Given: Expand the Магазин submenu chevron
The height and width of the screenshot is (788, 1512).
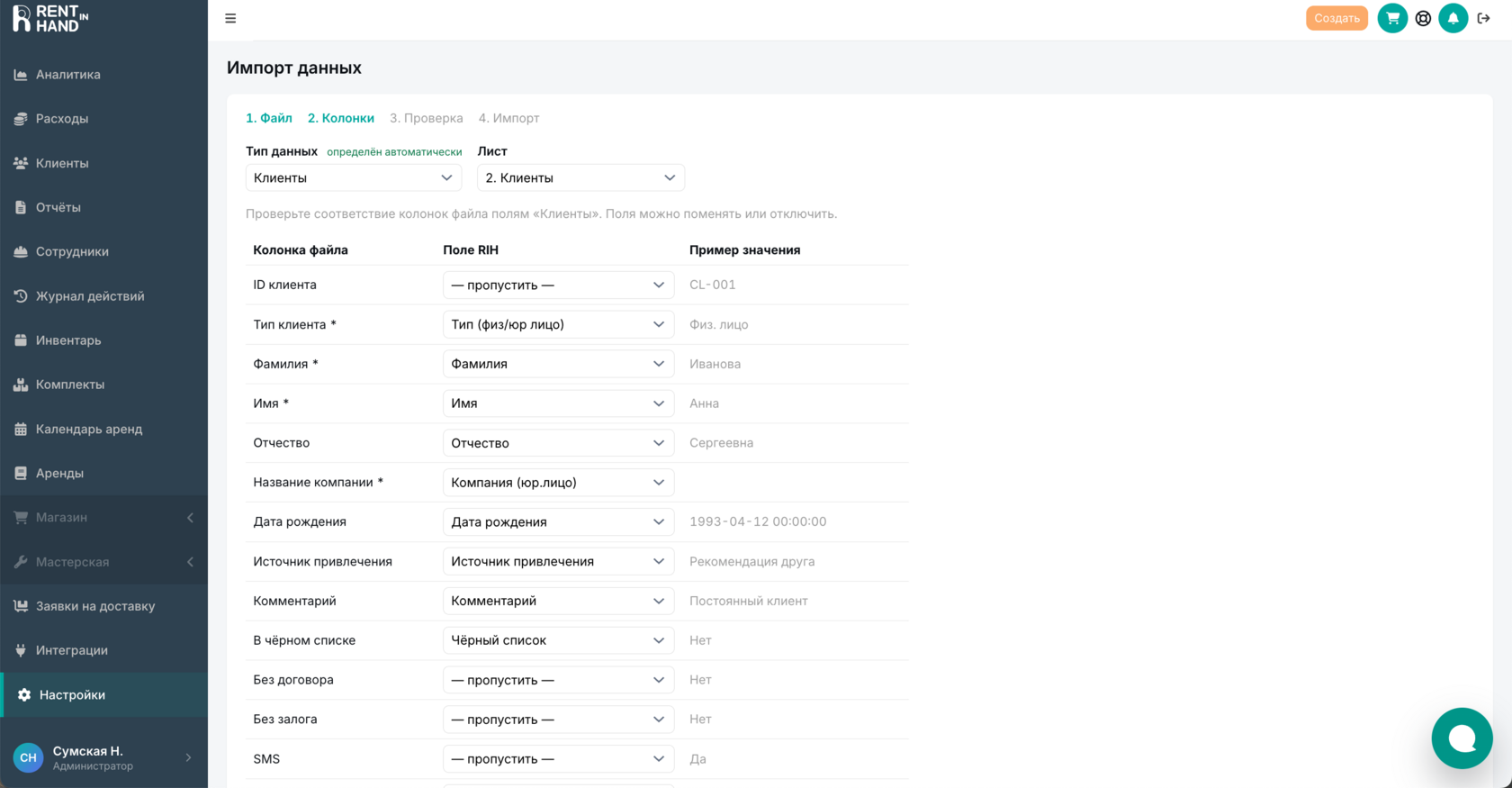Looking at the screenshot, I should pos(190,518).
